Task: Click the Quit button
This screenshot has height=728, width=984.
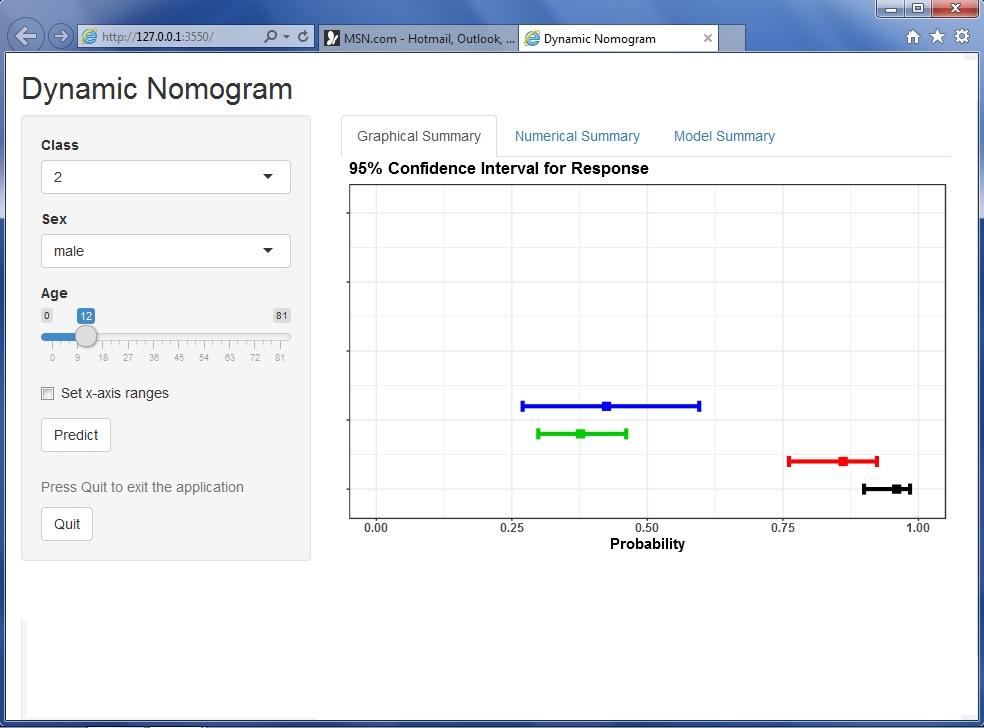Action: 67,524
